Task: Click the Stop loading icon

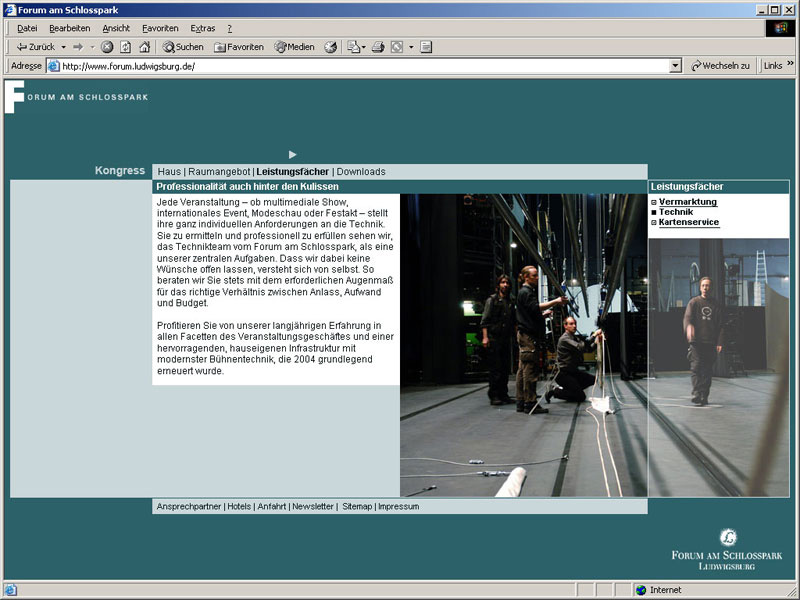Action: 107,47
